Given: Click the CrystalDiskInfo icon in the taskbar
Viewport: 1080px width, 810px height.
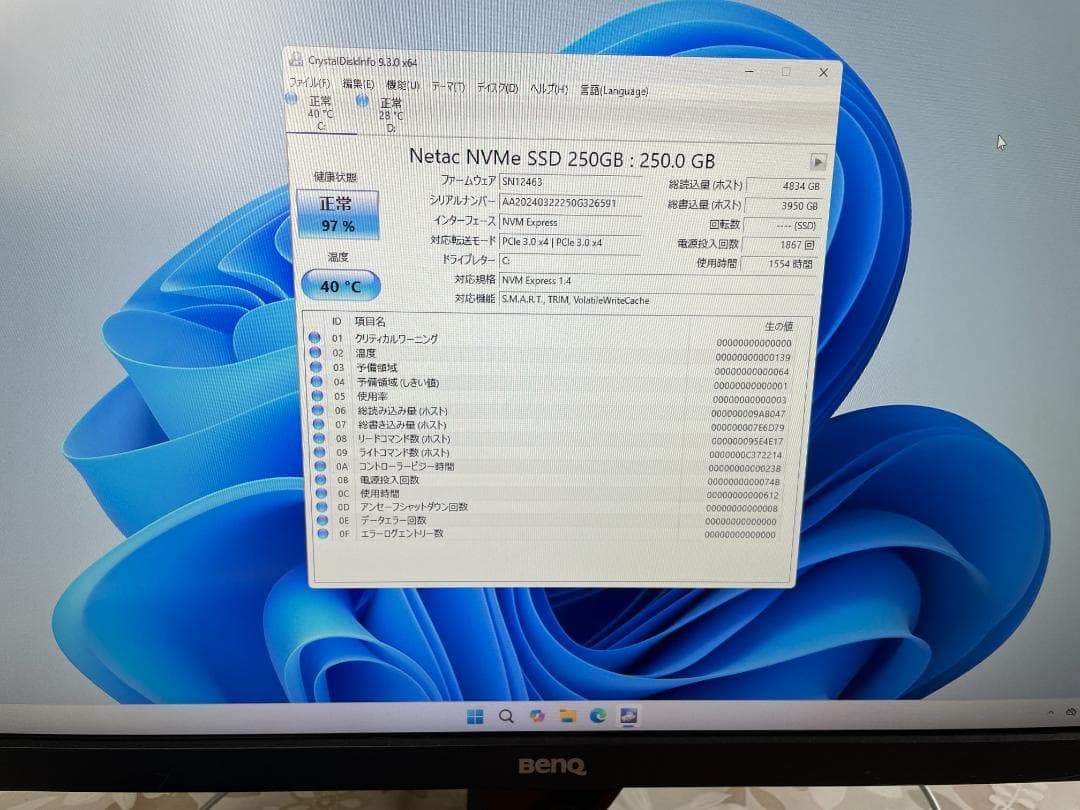Looking at the screenshot, I should (x=629, y=716).
